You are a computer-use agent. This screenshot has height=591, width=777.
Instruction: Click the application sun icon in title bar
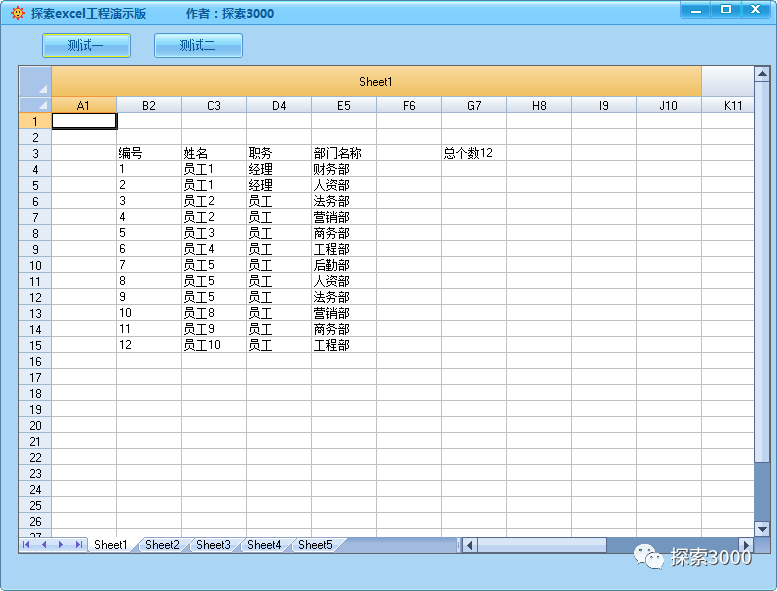click(x=18, y=13)
